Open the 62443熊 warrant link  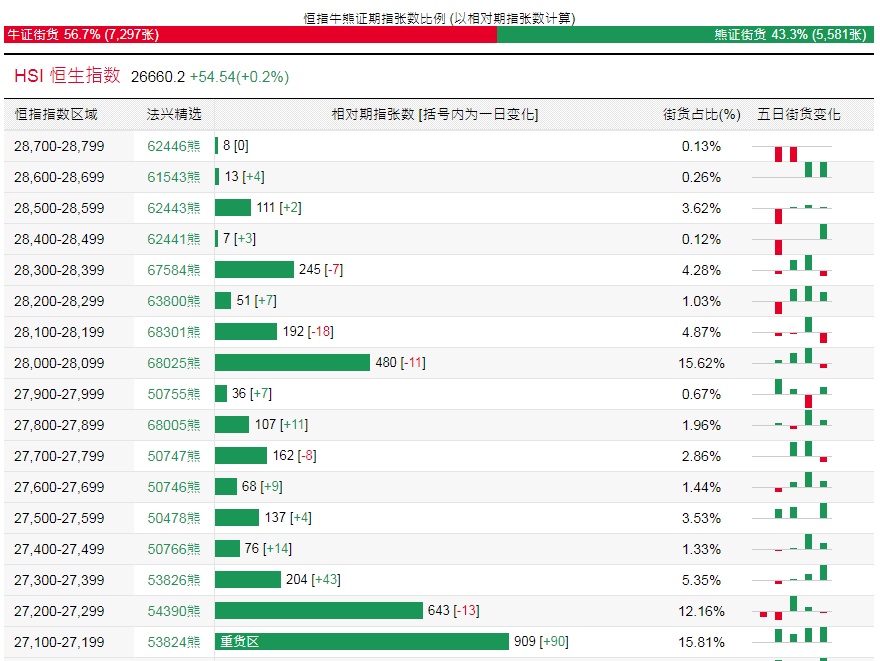(173, 208)
